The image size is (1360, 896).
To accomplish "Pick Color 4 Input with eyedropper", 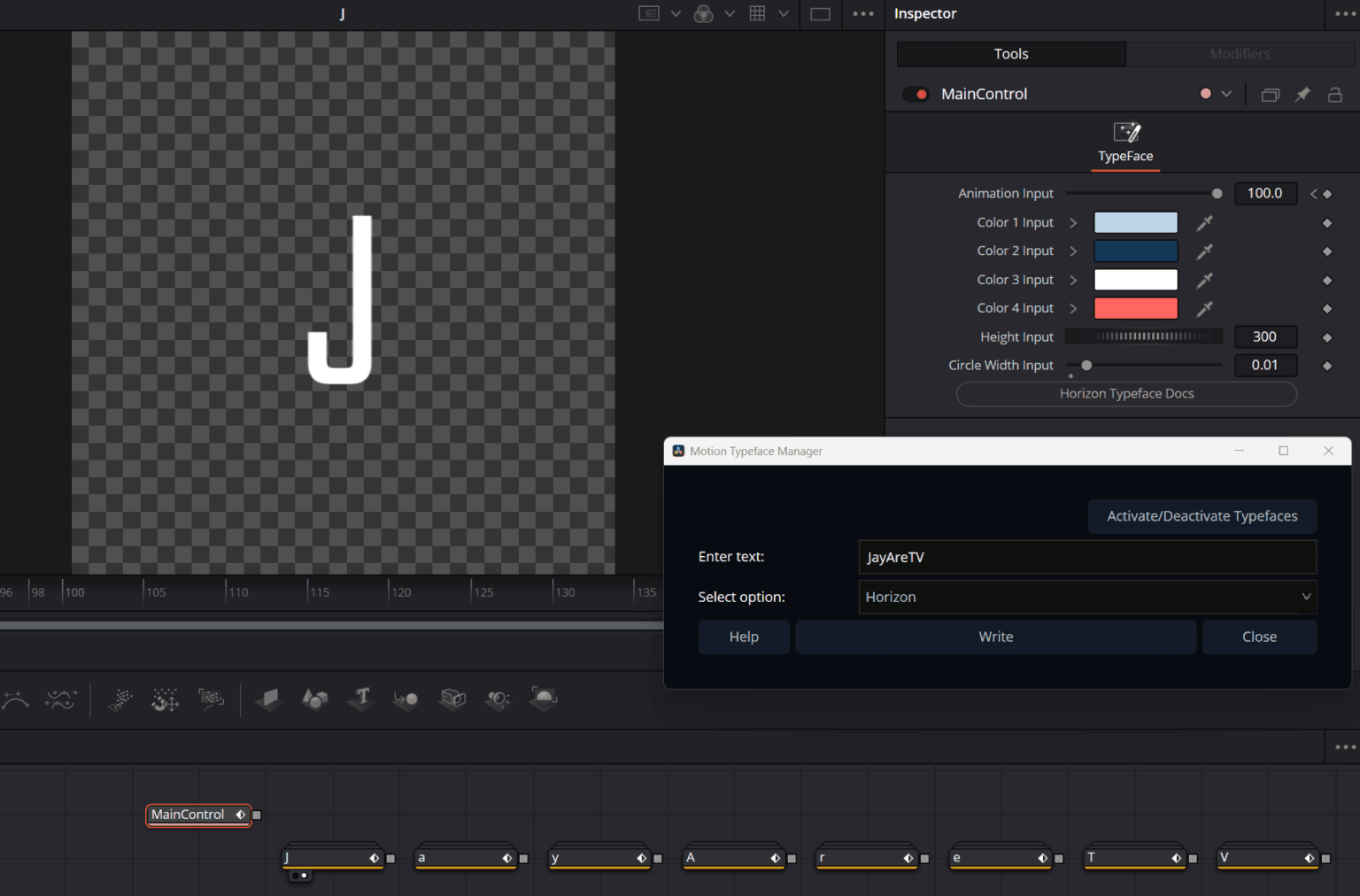I will pos(1204,309).
